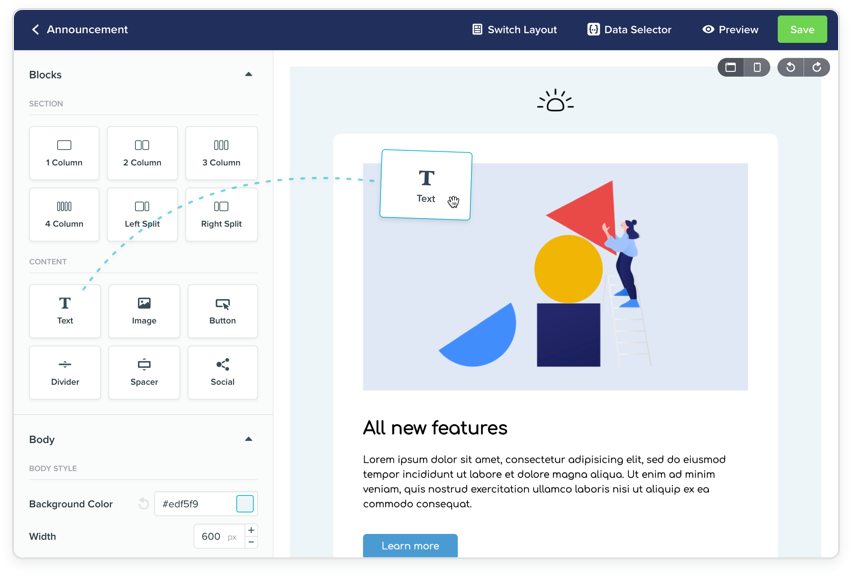Switch to mobile view icon
The image size is (852, 576).
(x=757, y=67)
